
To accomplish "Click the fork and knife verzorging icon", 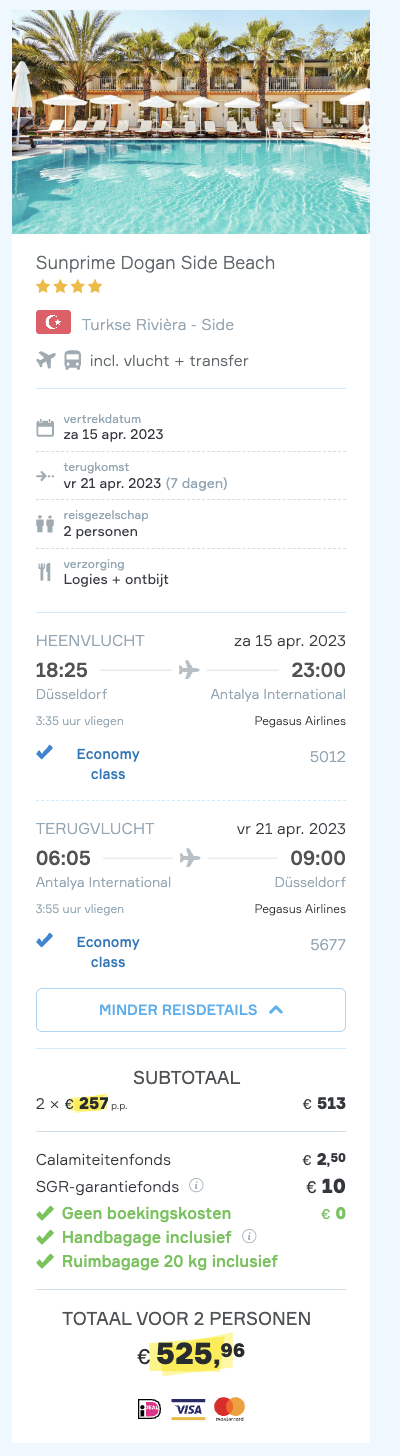I will [x=45, y=572].
